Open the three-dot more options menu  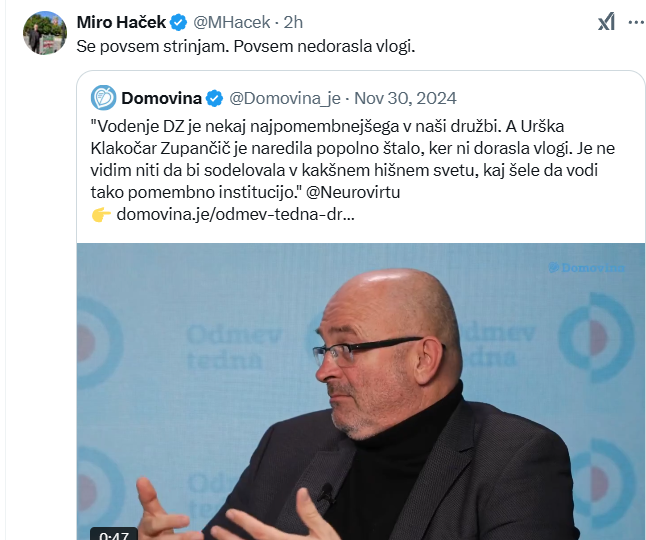tap(637, 22)
